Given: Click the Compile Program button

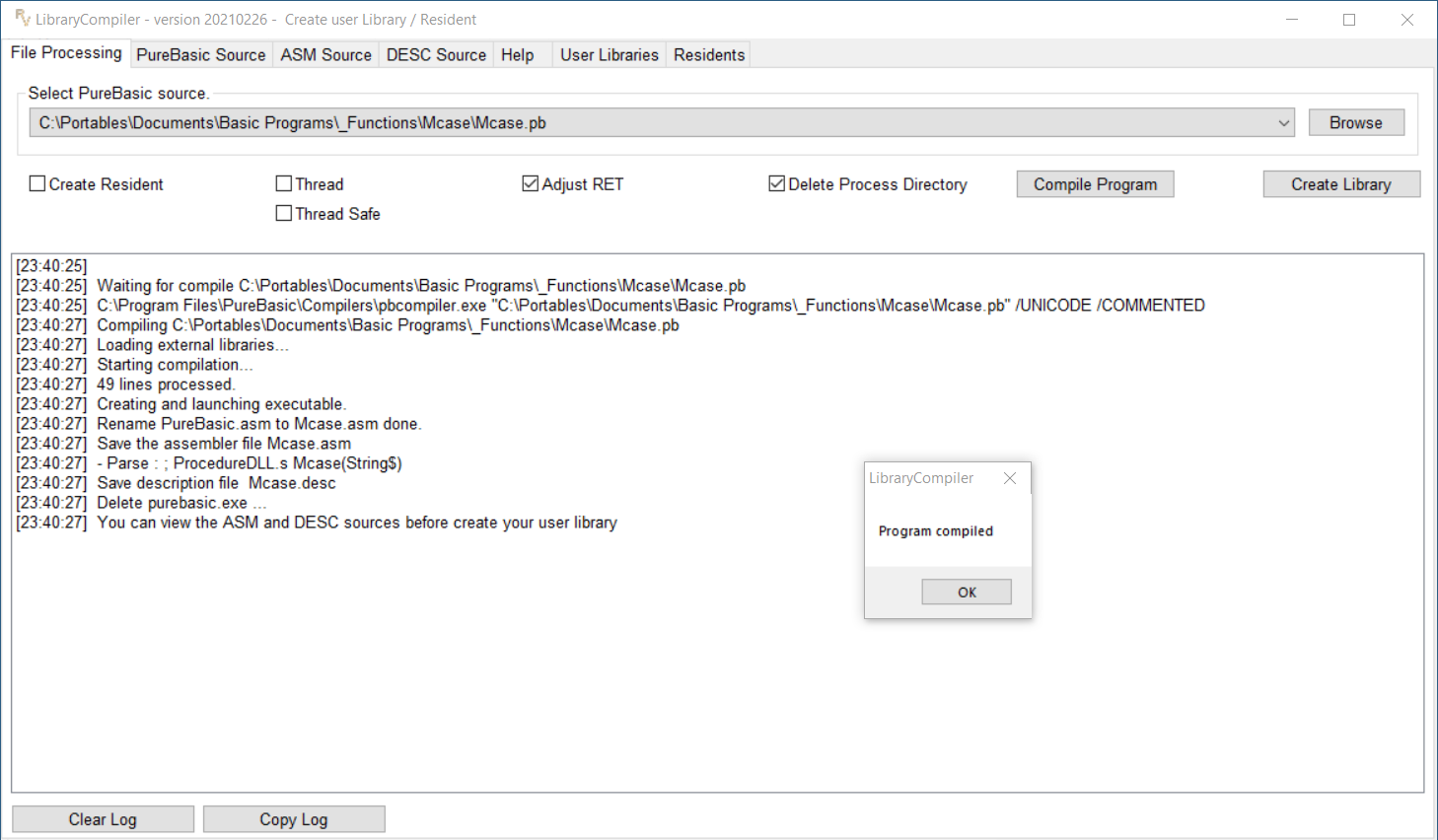Looking at the screenshot, I should click(x=1095, y=184).
